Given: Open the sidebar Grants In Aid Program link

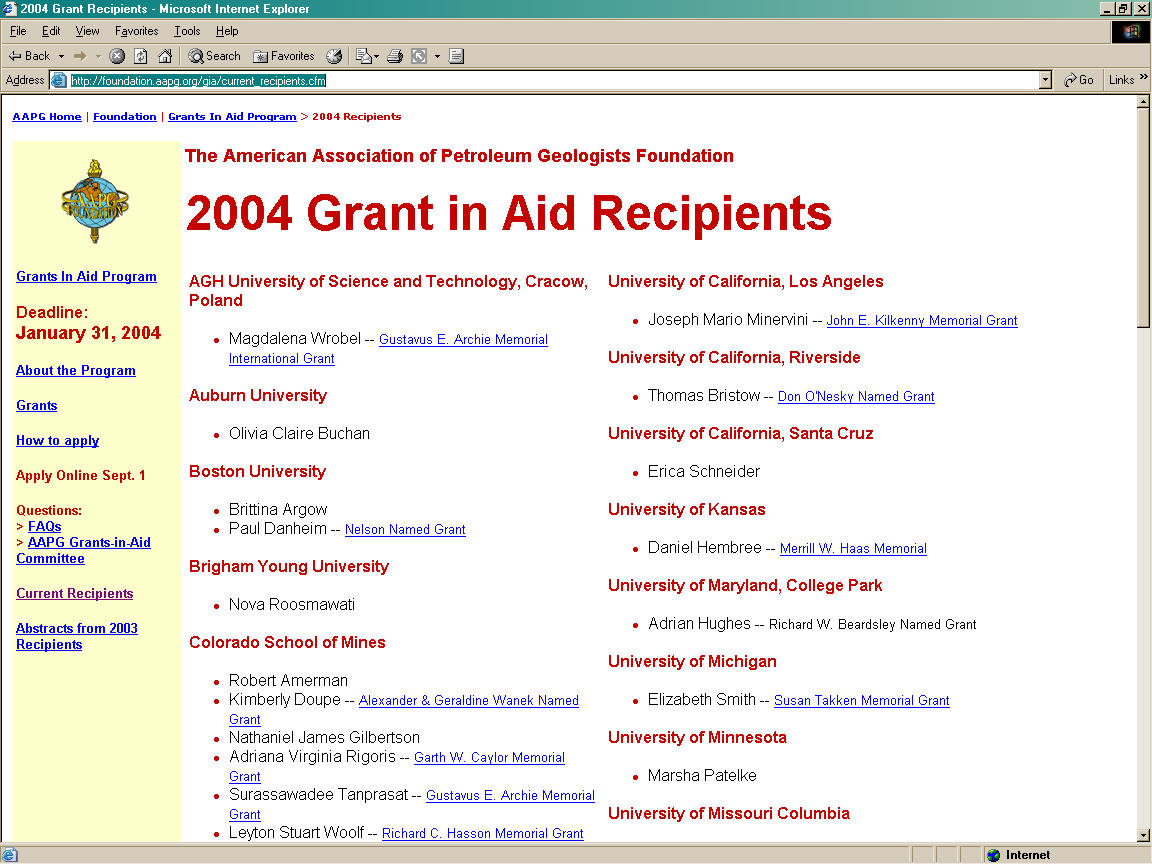Looking at the screenshot, I should (x=86, y=276).
